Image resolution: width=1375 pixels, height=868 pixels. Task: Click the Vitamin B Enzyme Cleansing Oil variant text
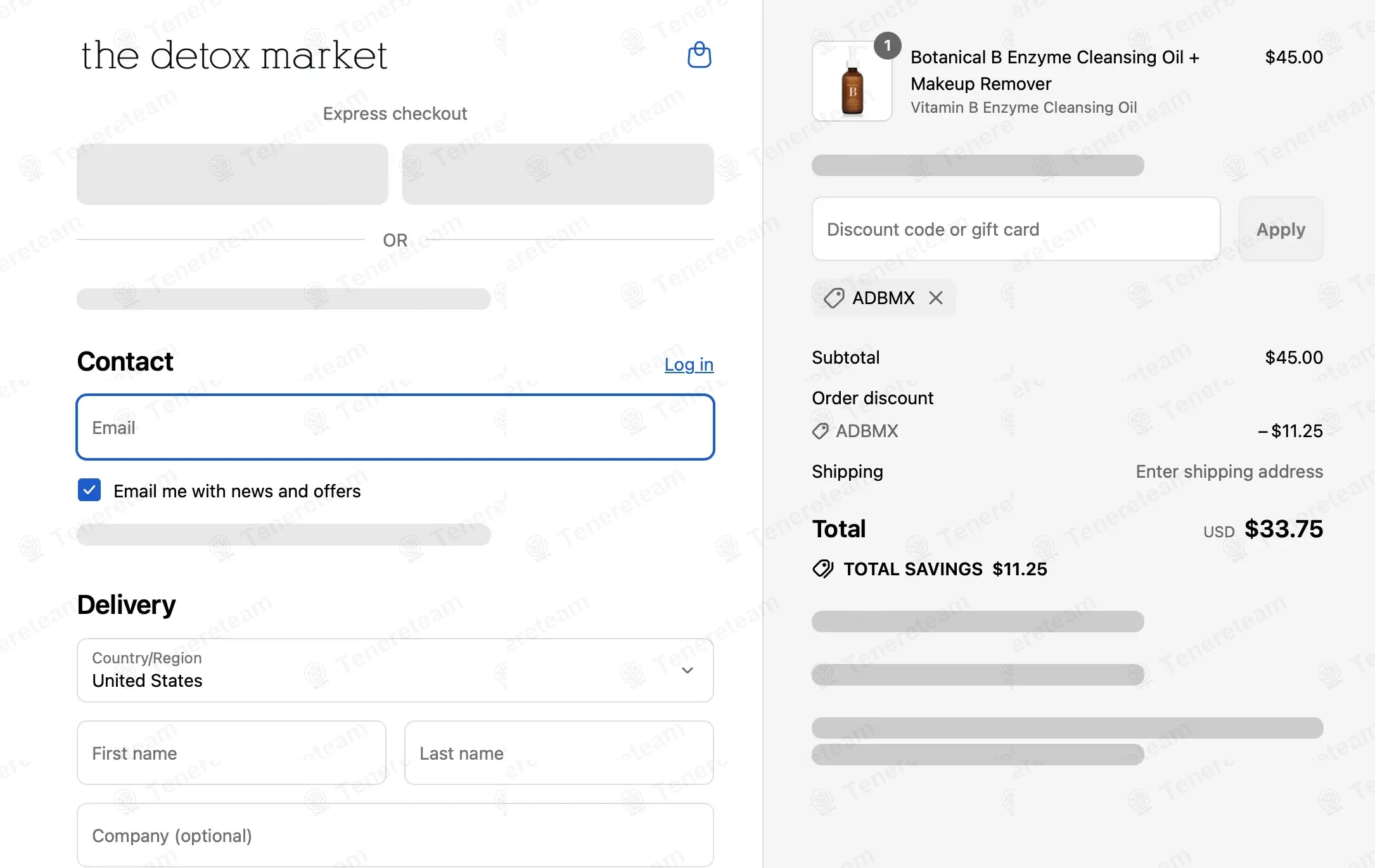(x=1024, y=108)
